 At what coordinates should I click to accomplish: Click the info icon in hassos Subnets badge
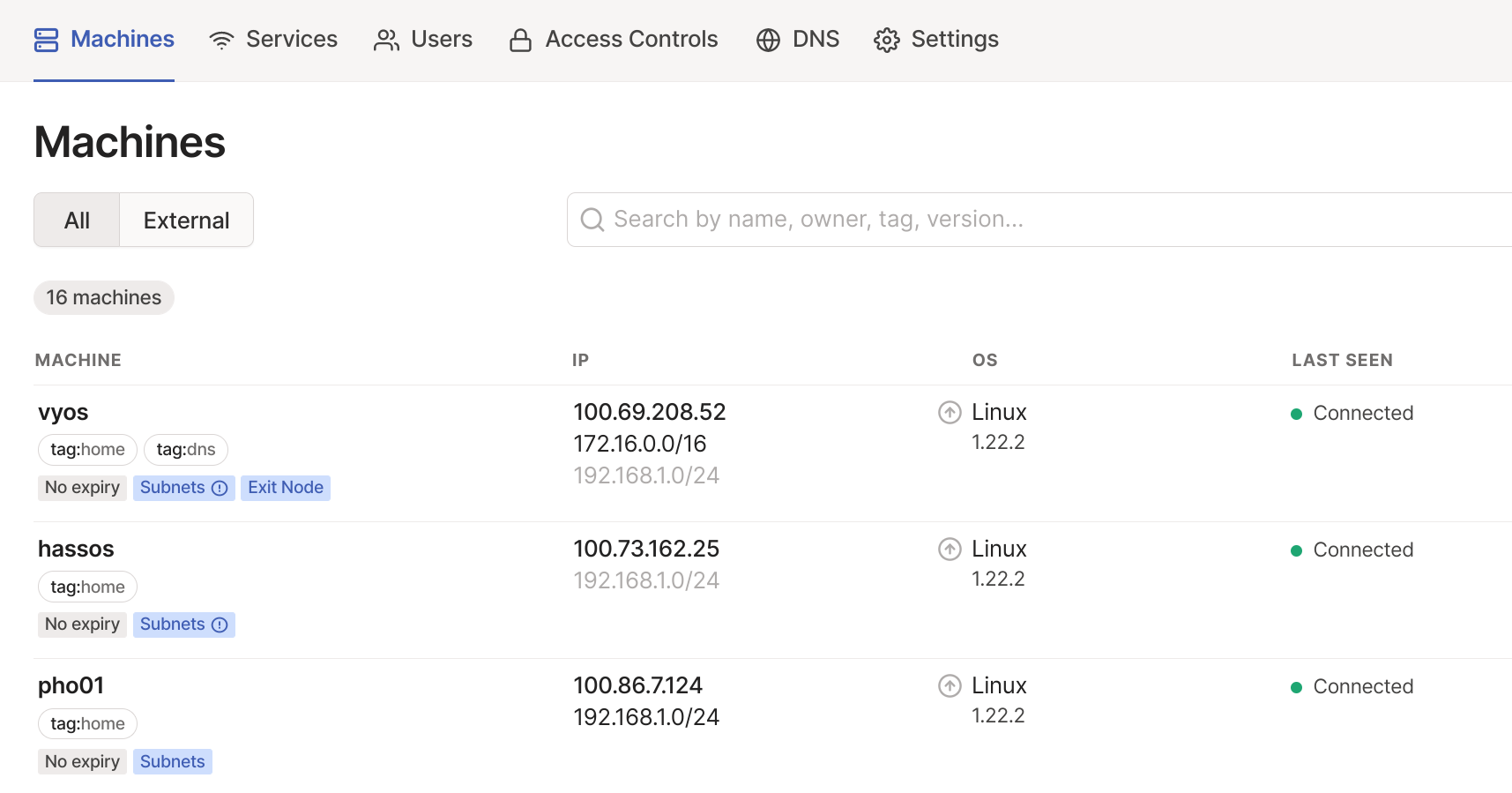click(x=220, y=625)
